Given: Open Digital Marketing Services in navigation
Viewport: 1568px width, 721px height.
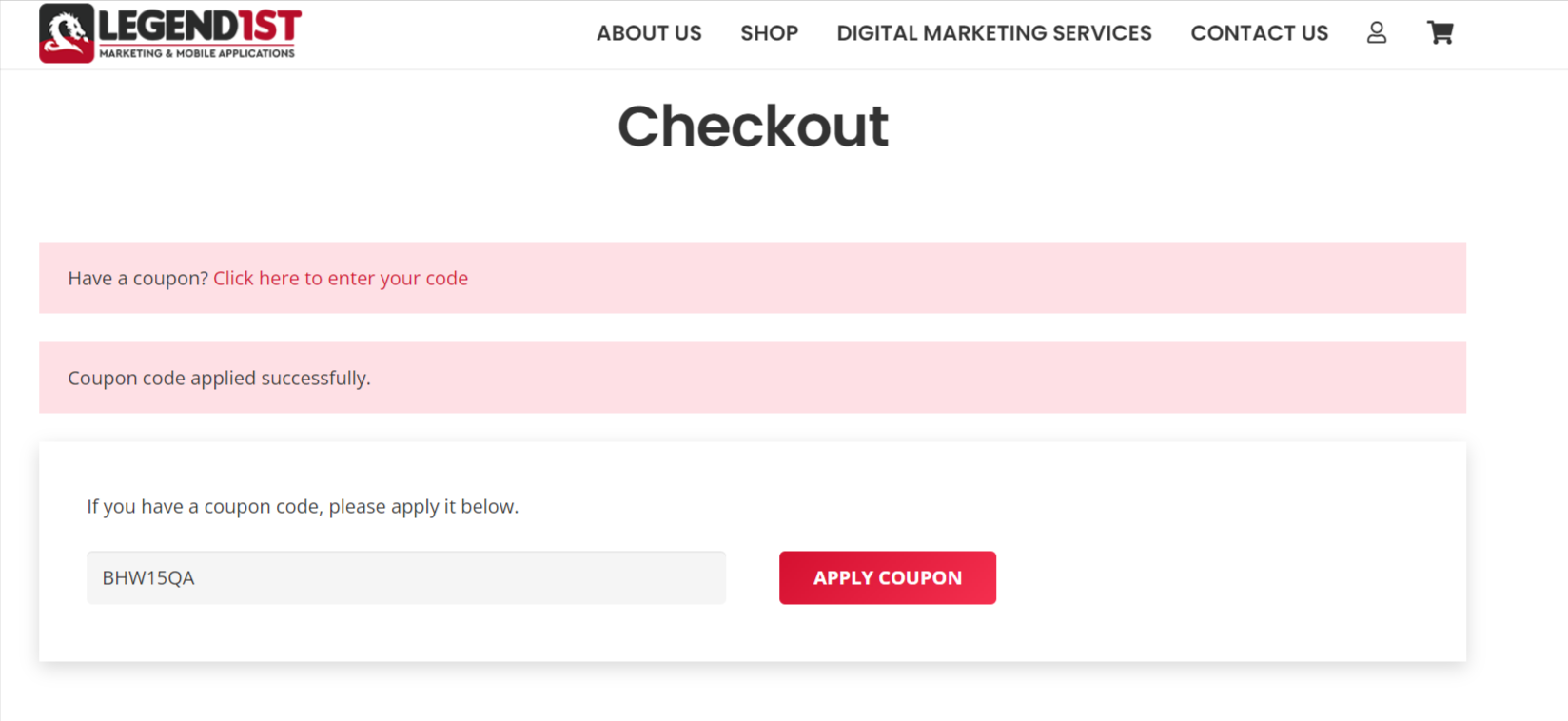Looking at the screenshot, I should point(994,33).
